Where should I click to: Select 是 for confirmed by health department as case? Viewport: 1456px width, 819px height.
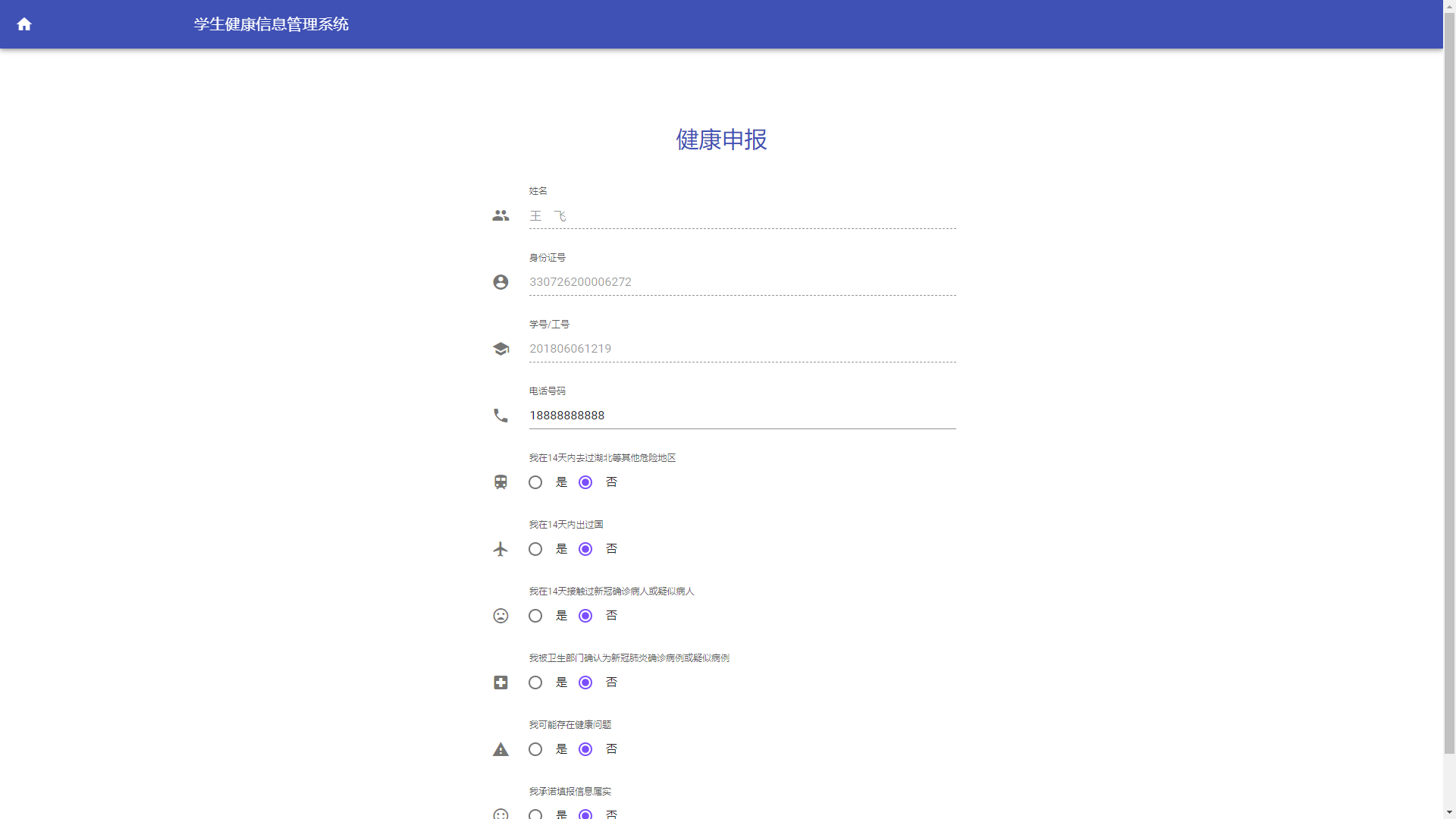tap(535, 682)
